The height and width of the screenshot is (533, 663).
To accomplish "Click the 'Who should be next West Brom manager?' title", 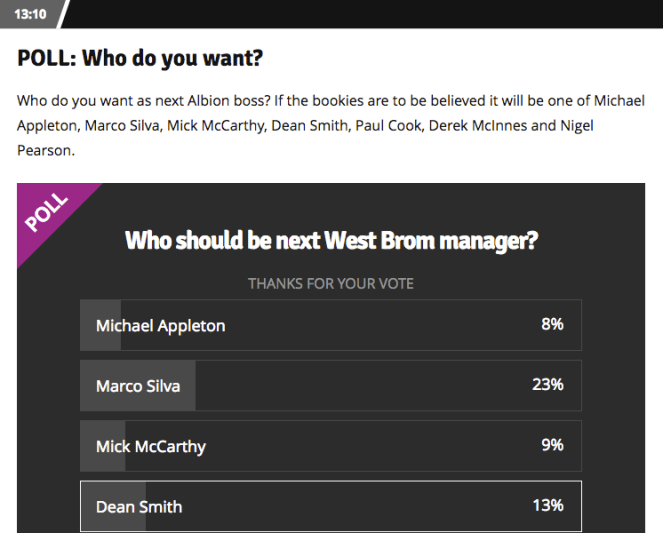I will (x=331, y=241).
